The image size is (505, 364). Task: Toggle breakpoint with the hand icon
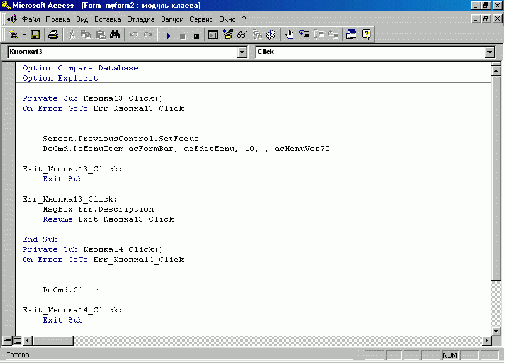289,34
